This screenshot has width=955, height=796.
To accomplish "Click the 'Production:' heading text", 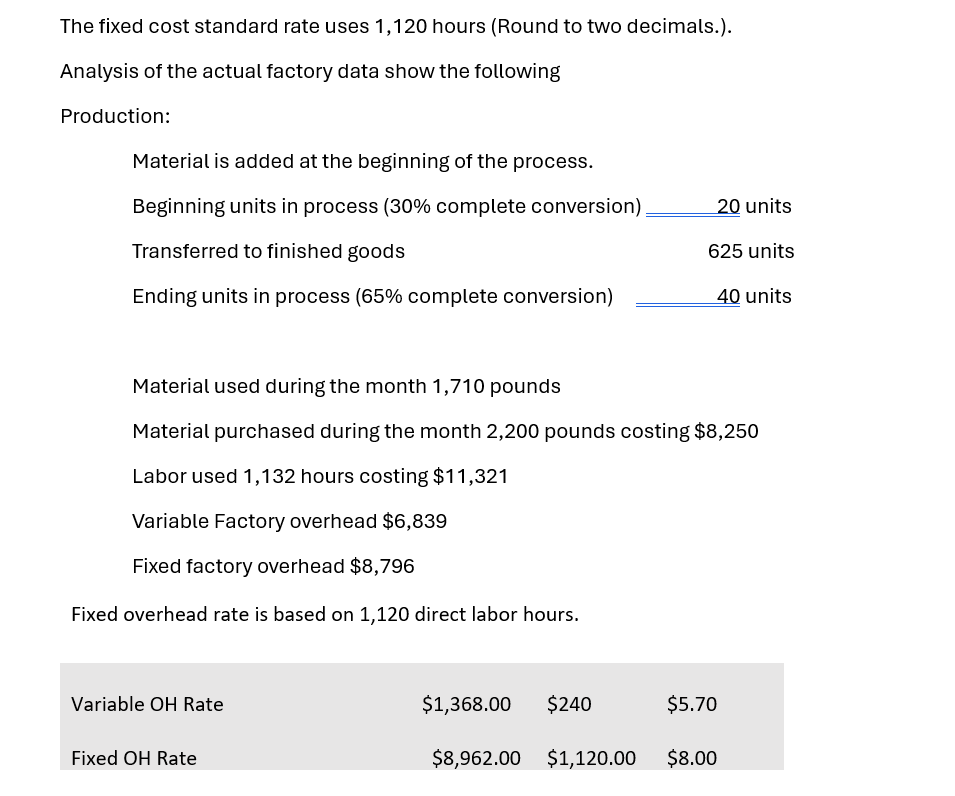I will click(115, 116).
